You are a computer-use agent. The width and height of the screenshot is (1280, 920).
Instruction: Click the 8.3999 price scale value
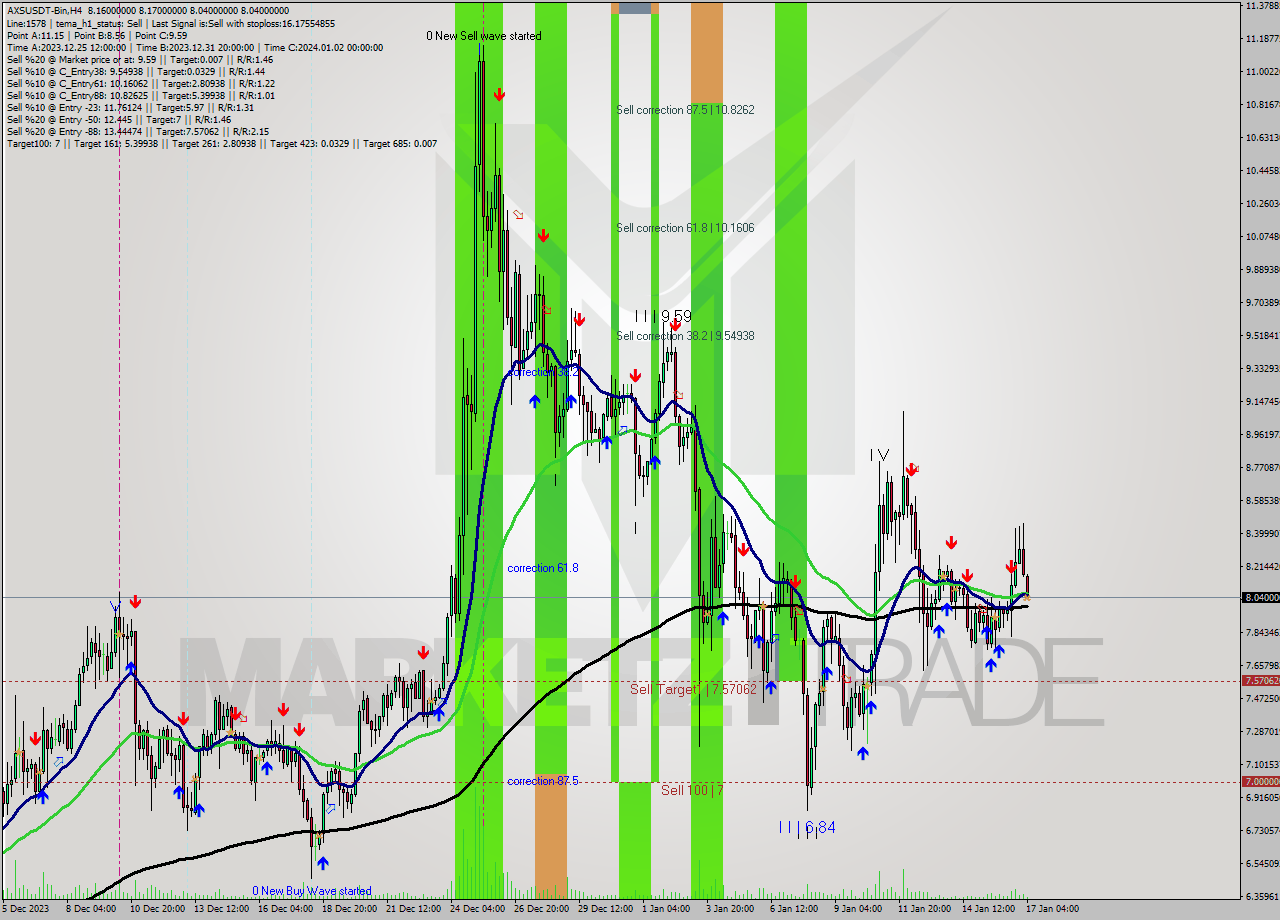tap(1262, 533)
